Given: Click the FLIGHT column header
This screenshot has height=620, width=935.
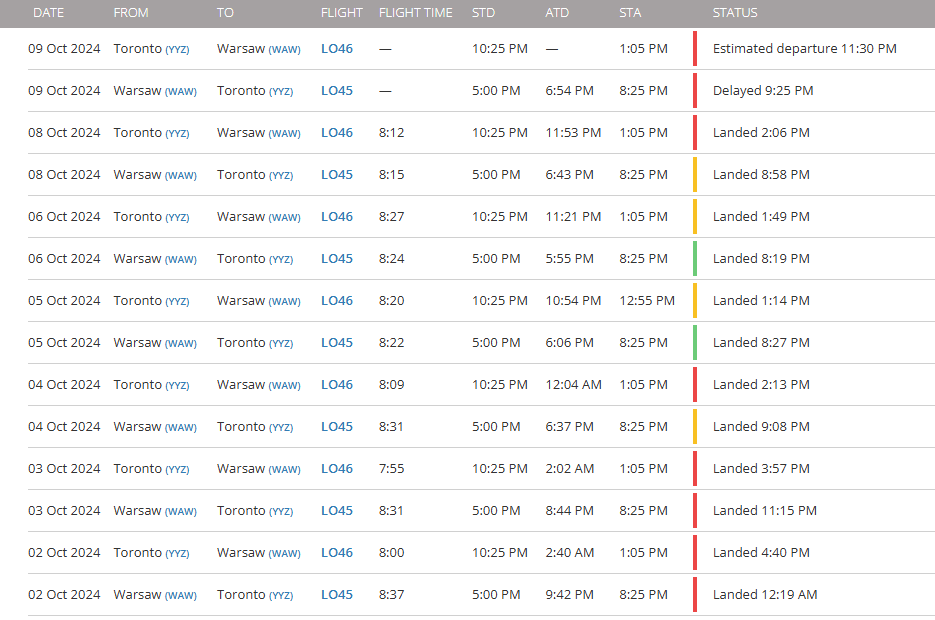Looking at the screenshot, I should (342, 13).
